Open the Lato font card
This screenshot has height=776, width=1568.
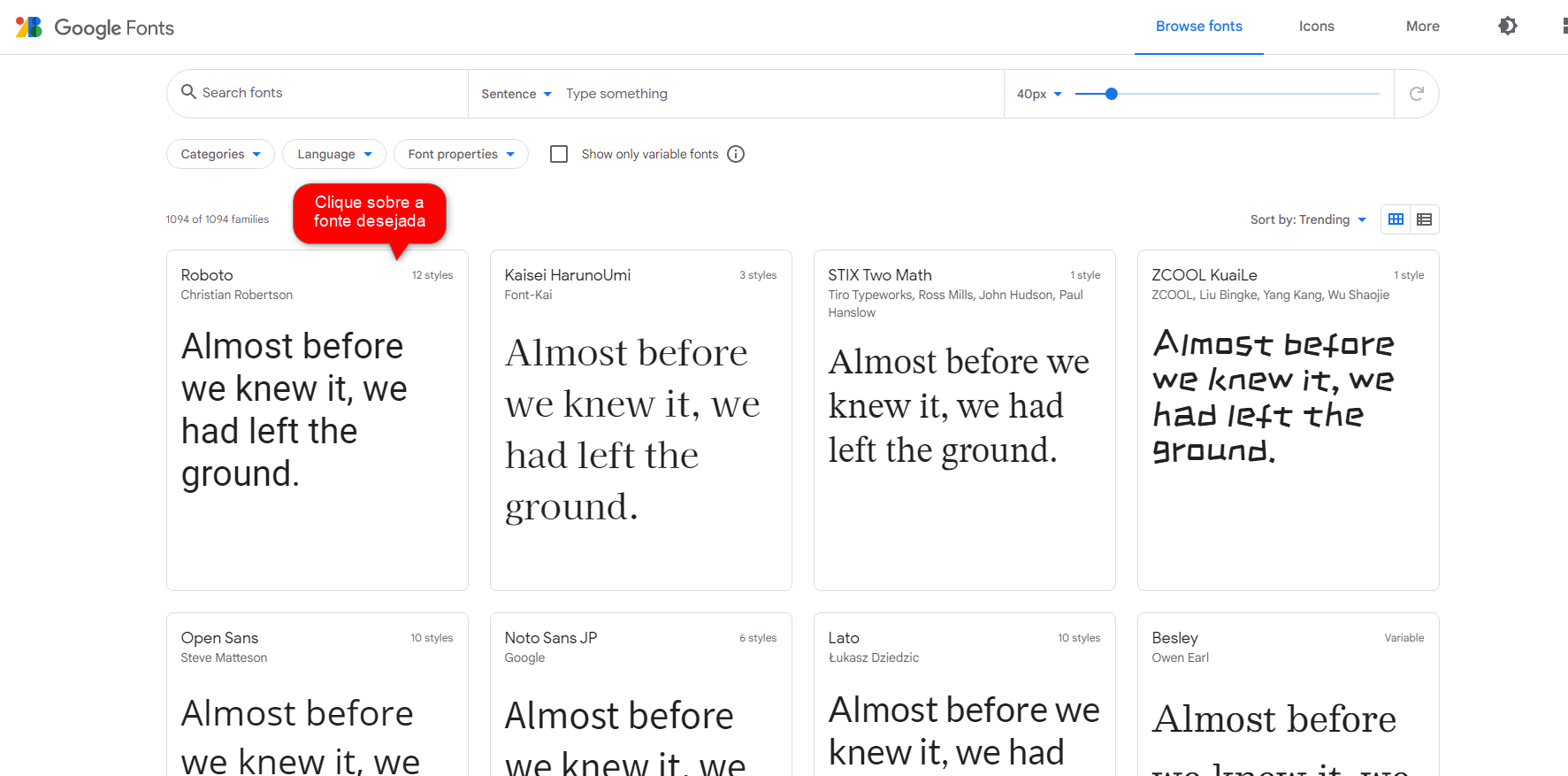click(x=965, y=695)
